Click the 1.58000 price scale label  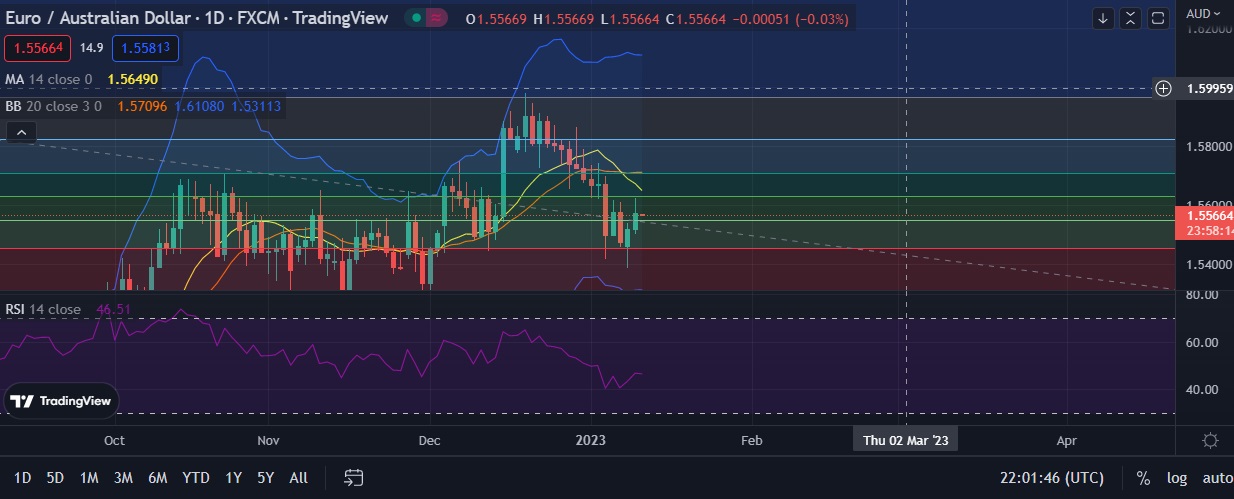click(1208, 147)
